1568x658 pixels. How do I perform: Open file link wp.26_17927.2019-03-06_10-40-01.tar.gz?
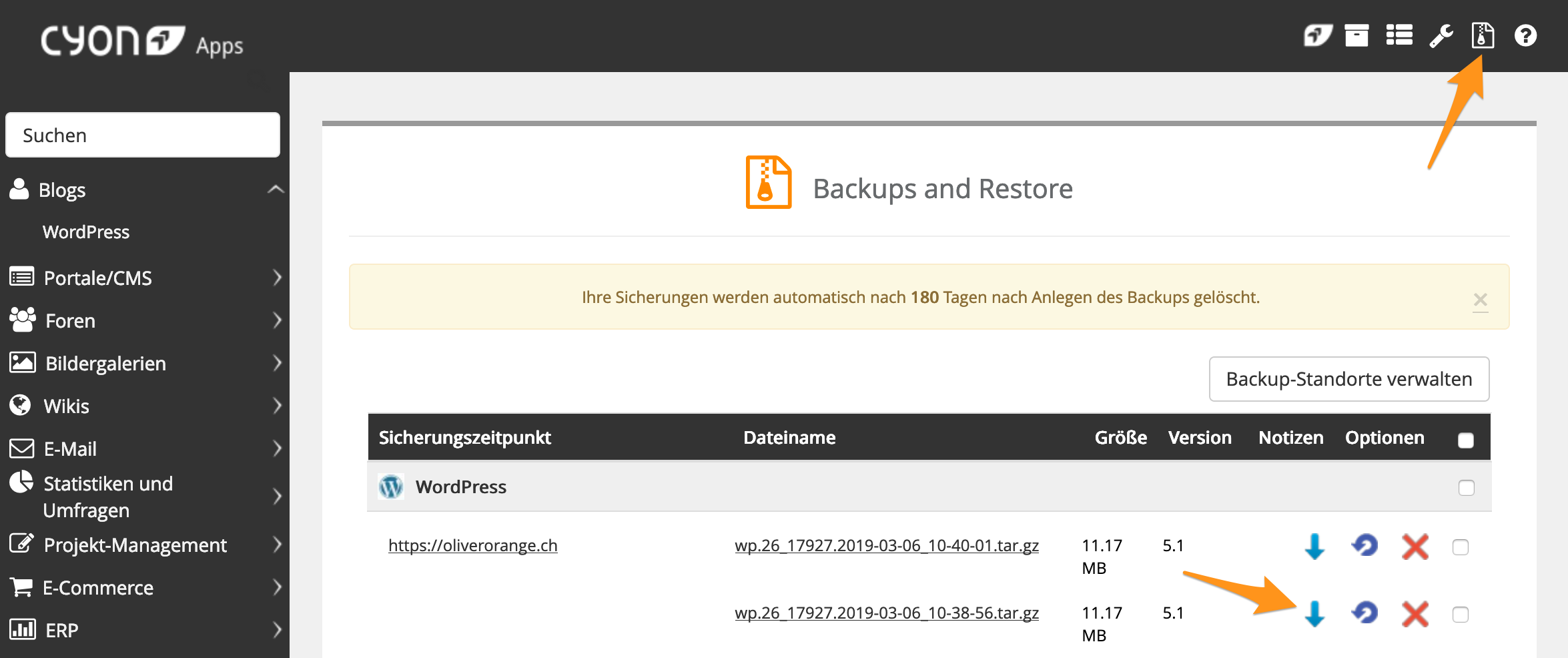click(887, 546)
